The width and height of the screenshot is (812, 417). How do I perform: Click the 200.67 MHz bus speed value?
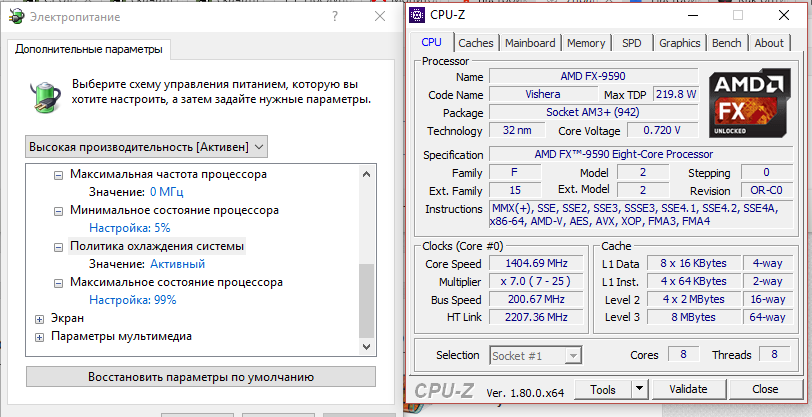(536, 299)
